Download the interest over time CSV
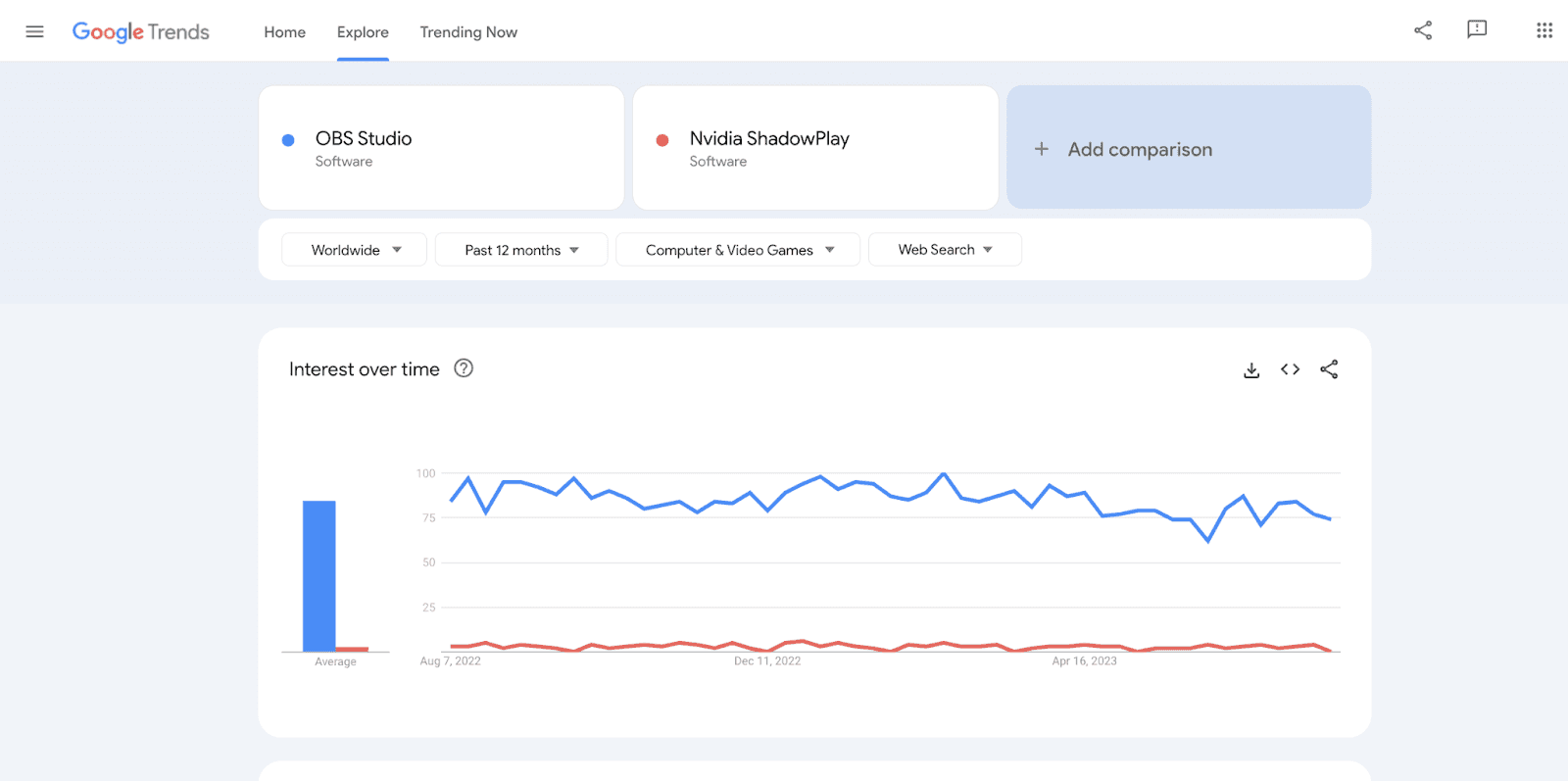 [x=1251, y=369]
